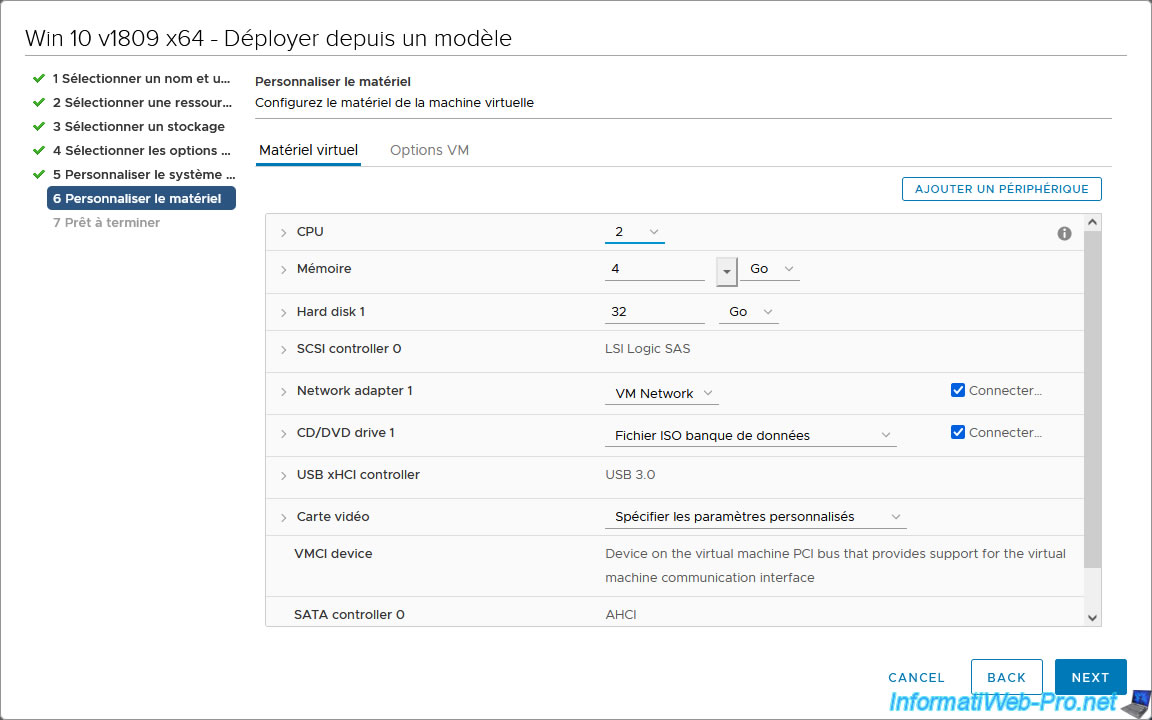Click green checkmark of step 1
This screenshot has width=1152, height=720.
39,78
